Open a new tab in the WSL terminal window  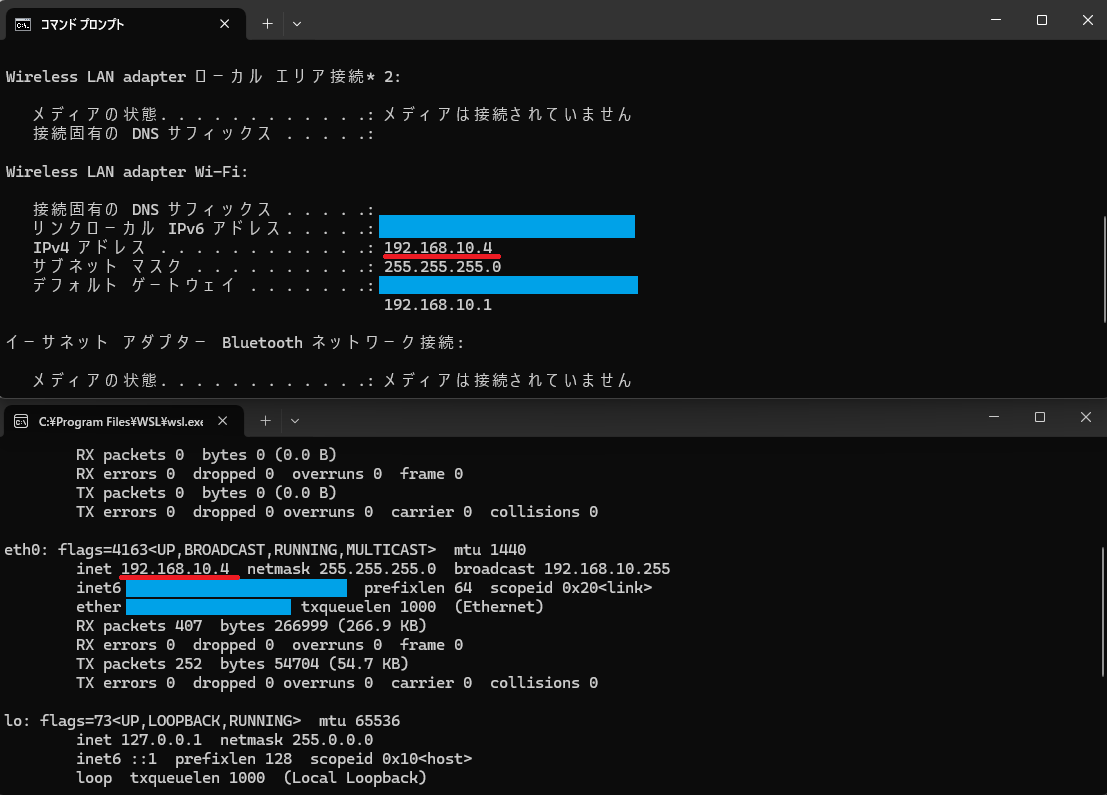click(x=266, y=420)
